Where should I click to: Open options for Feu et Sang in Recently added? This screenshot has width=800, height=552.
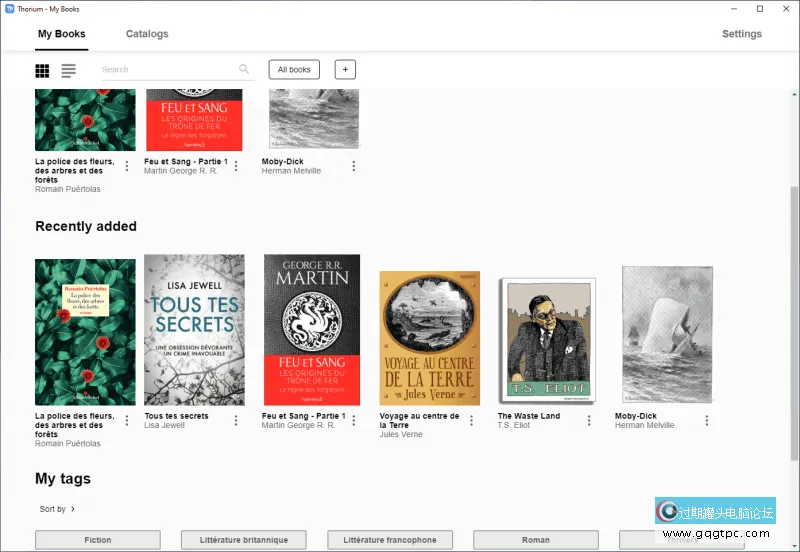click(353, 421)
